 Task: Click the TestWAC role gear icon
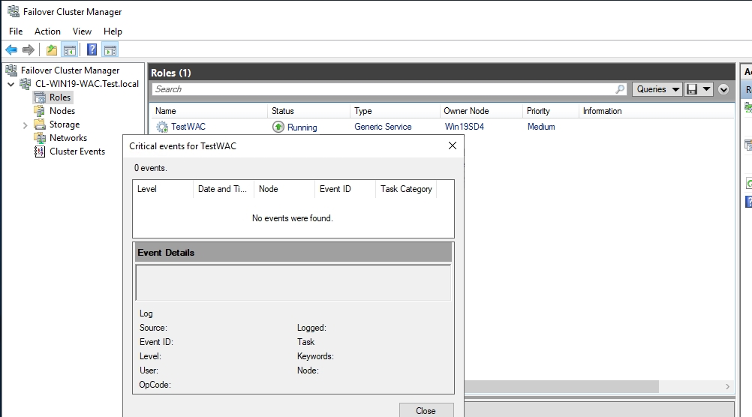pos(162,127)
